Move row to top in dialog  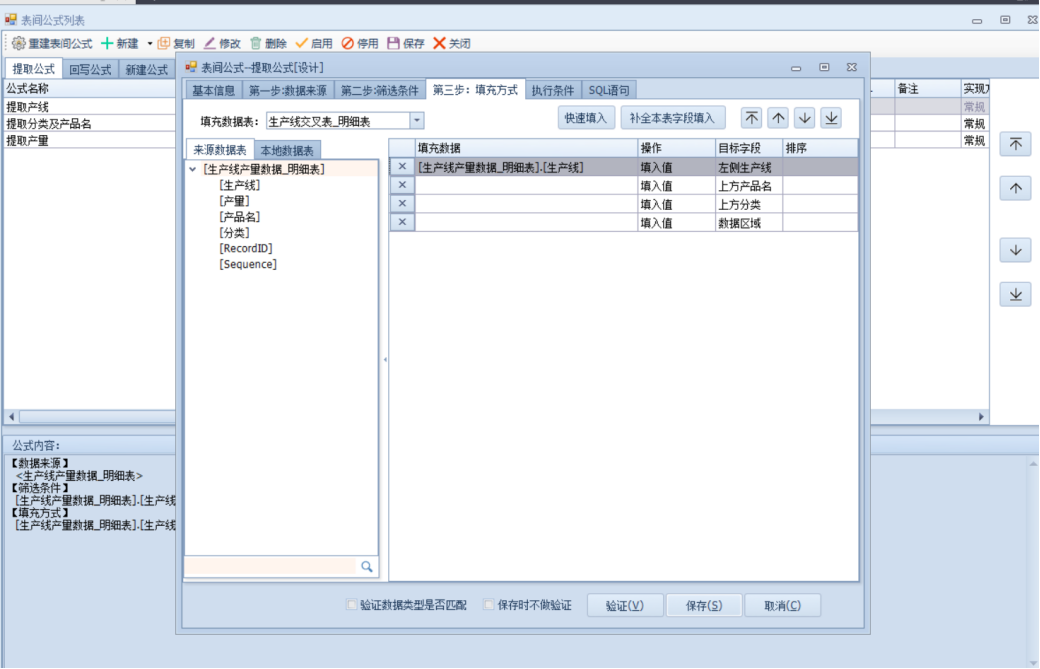click(752, 118)
